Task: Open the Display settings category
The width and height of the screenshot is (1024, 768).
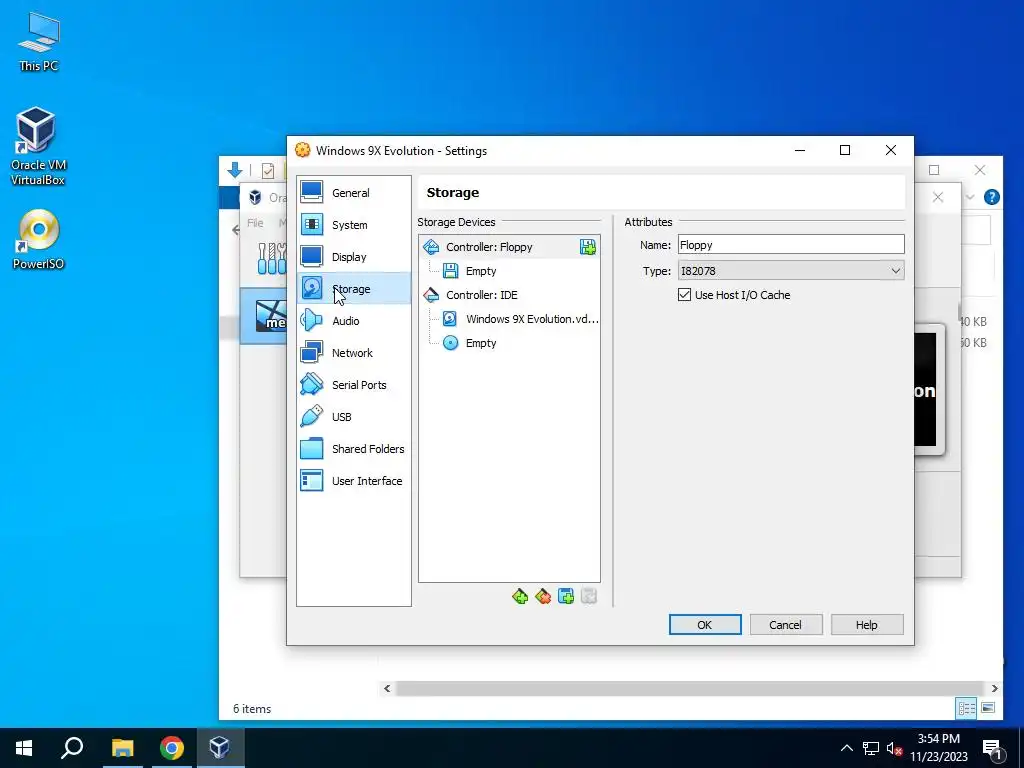Action: (x=353, y=257)
